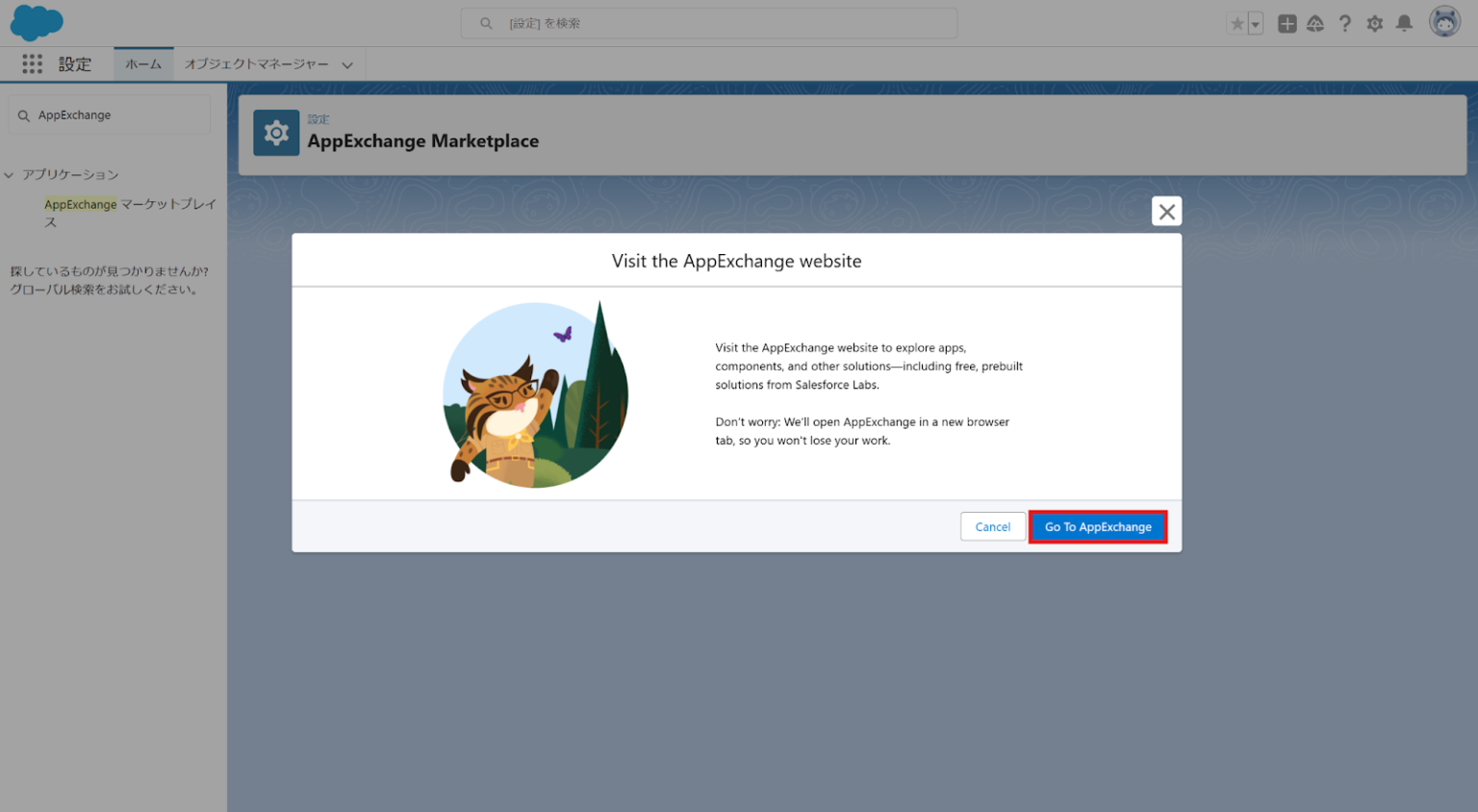Open the App Launcher grid icon

(32, 63)
